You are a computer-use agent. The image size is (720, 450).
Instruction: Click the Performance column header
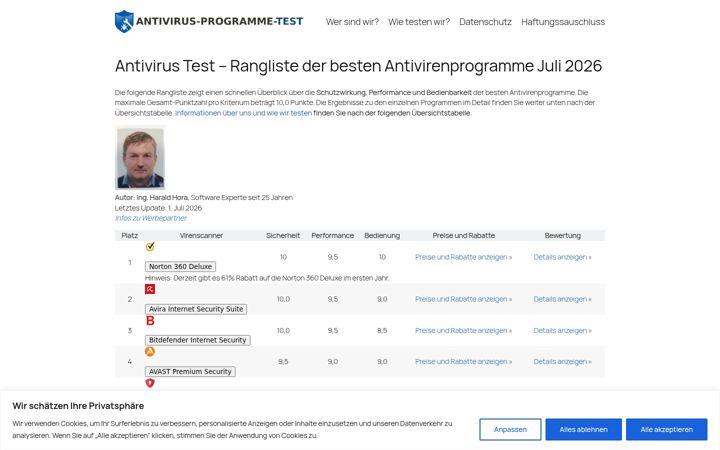(332, 236)
